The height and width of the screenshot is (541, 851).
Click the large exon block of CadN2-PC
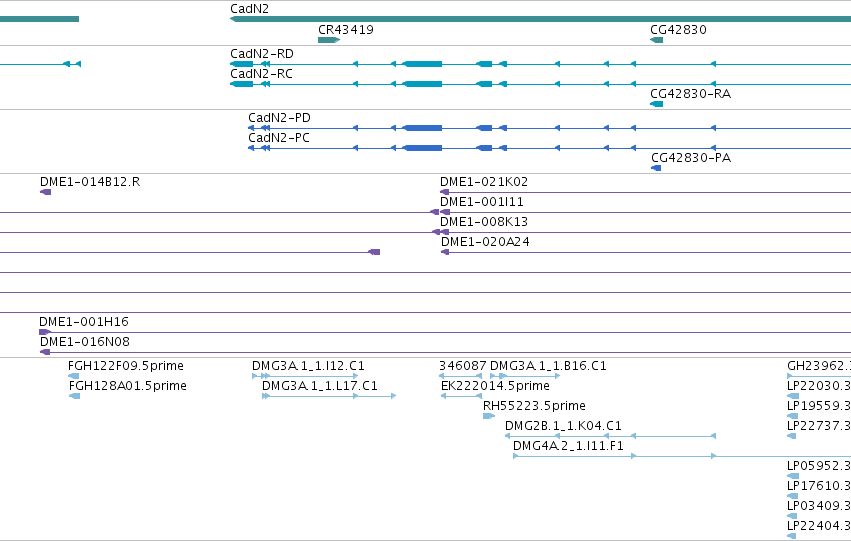click(422, 148)
